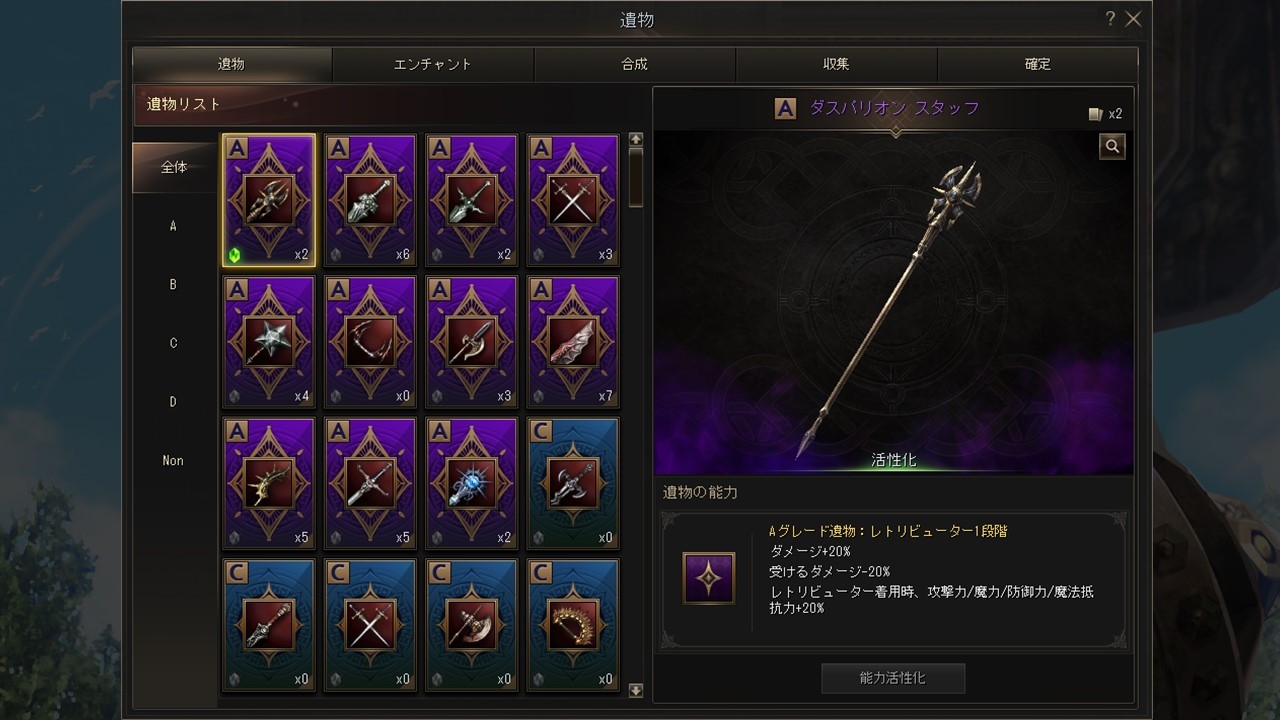The width and height of the screenshot is (1280, 720).
Task: Click the scrollbar down arrow in relic list
Action: click(636, 690)
